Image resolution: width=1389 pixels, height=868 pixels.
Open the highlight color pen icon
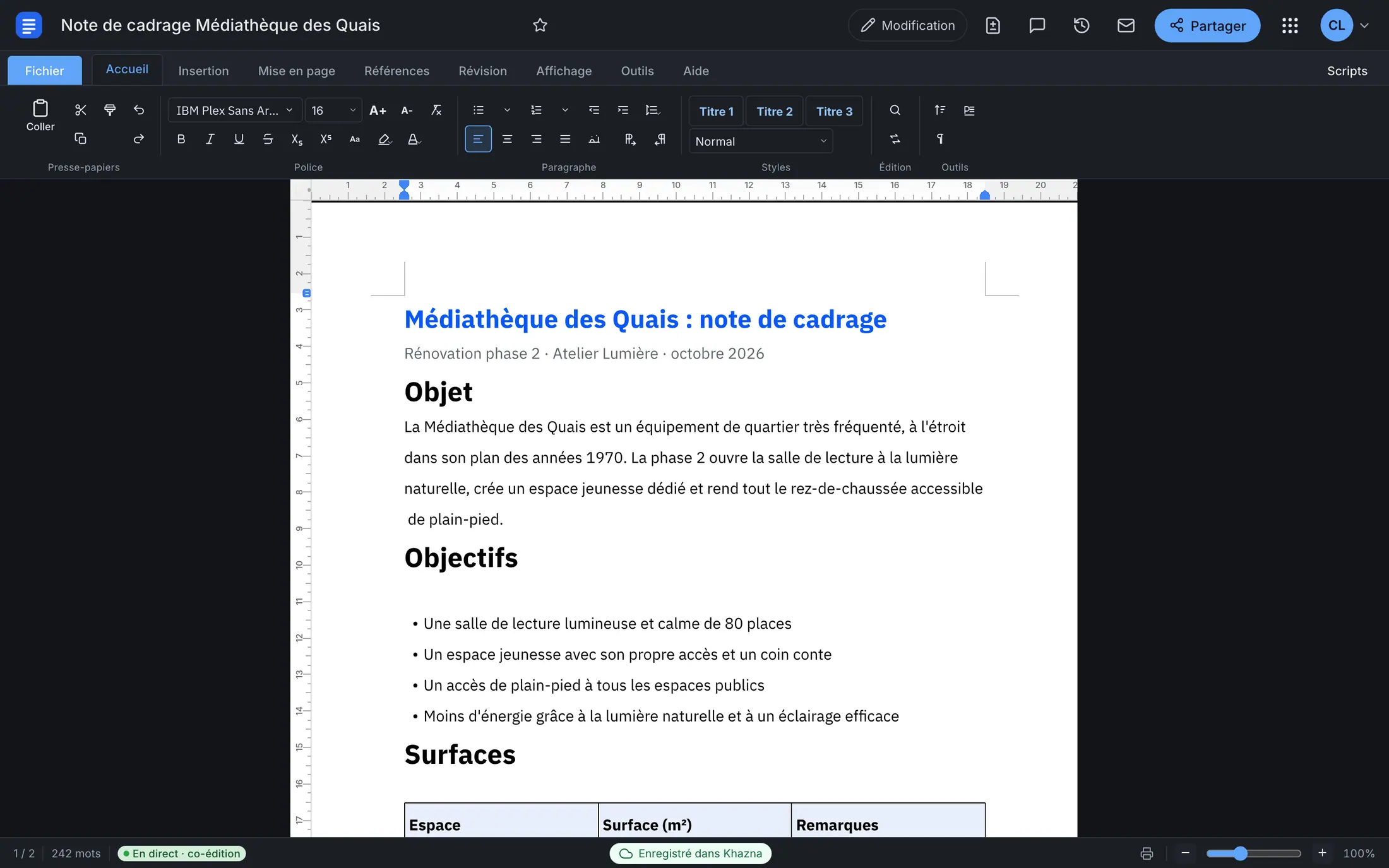pyautogui.click(x=385, y=139)
